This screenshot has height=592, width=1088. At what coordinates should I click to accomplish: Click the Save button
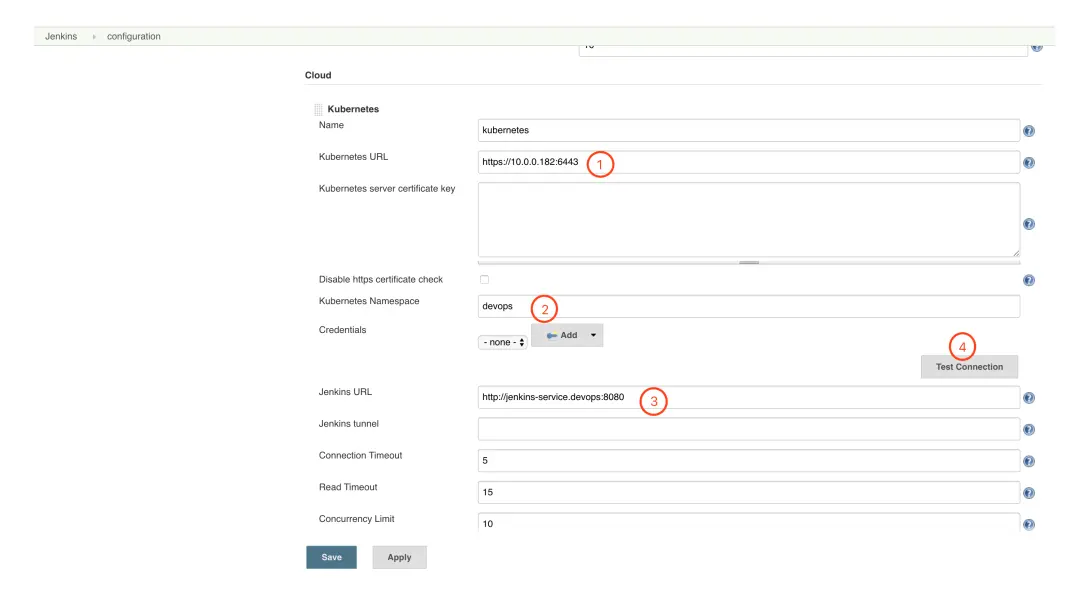pos(332,557)
